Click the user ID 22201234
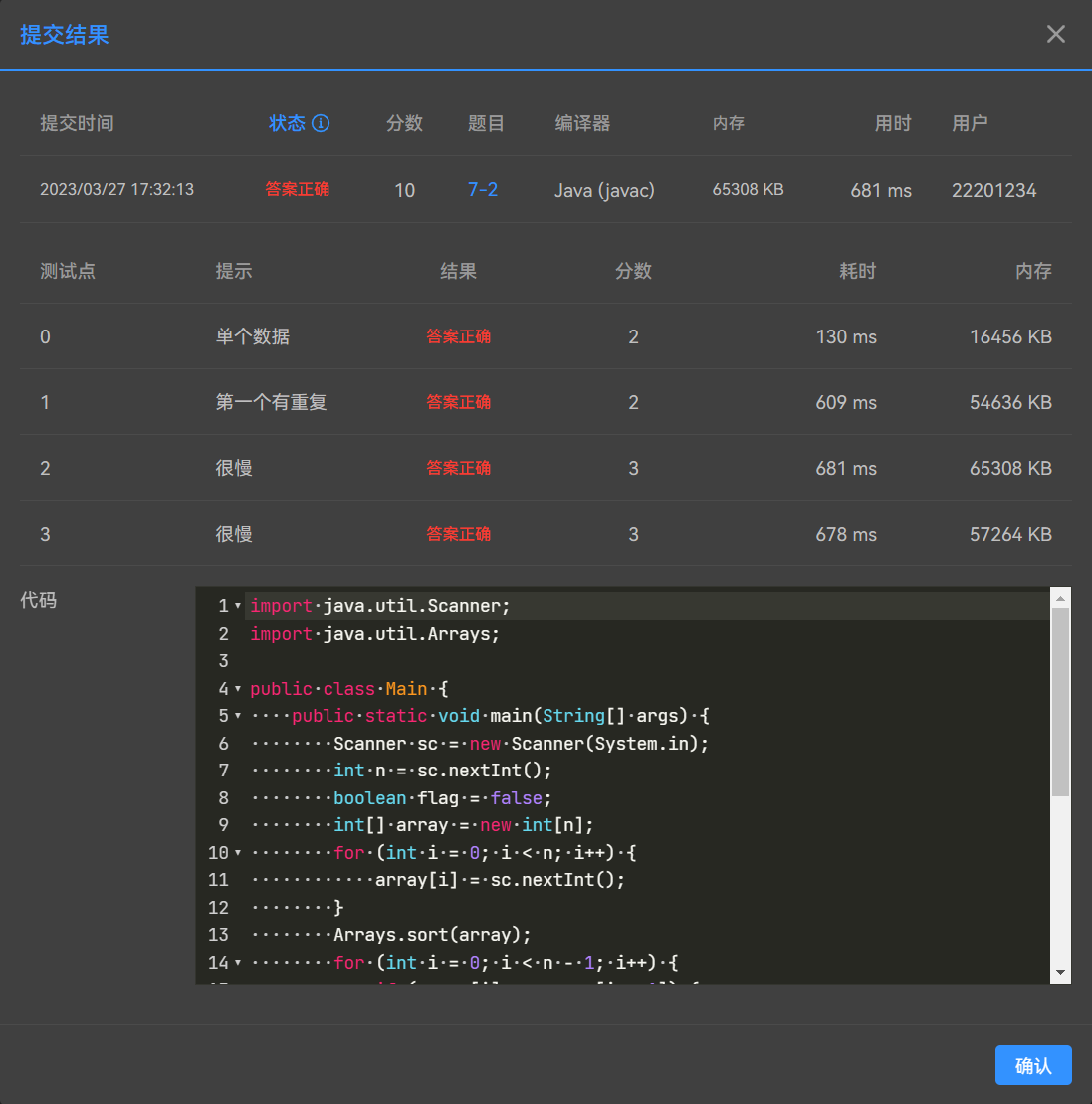Screen dimensions: 1092x1104 993,190
